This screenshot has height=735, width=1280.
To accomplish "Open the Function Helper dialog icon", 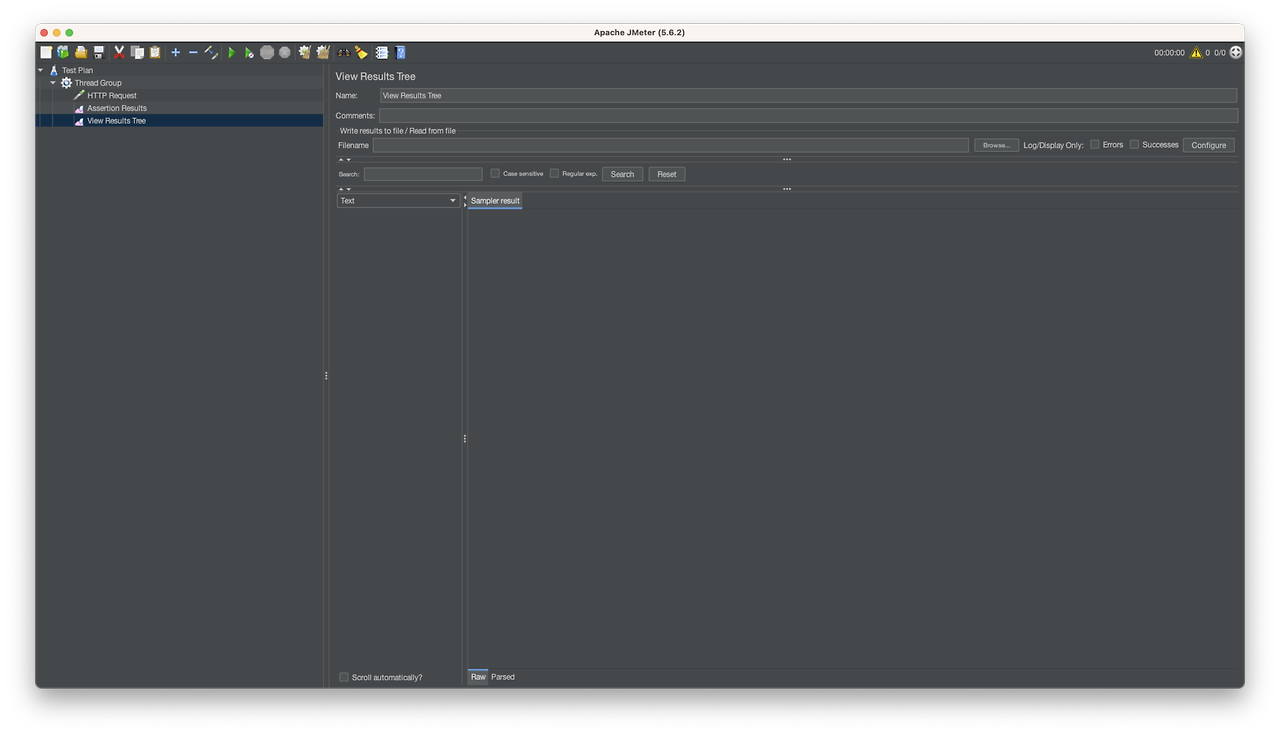I will (381, 52).
